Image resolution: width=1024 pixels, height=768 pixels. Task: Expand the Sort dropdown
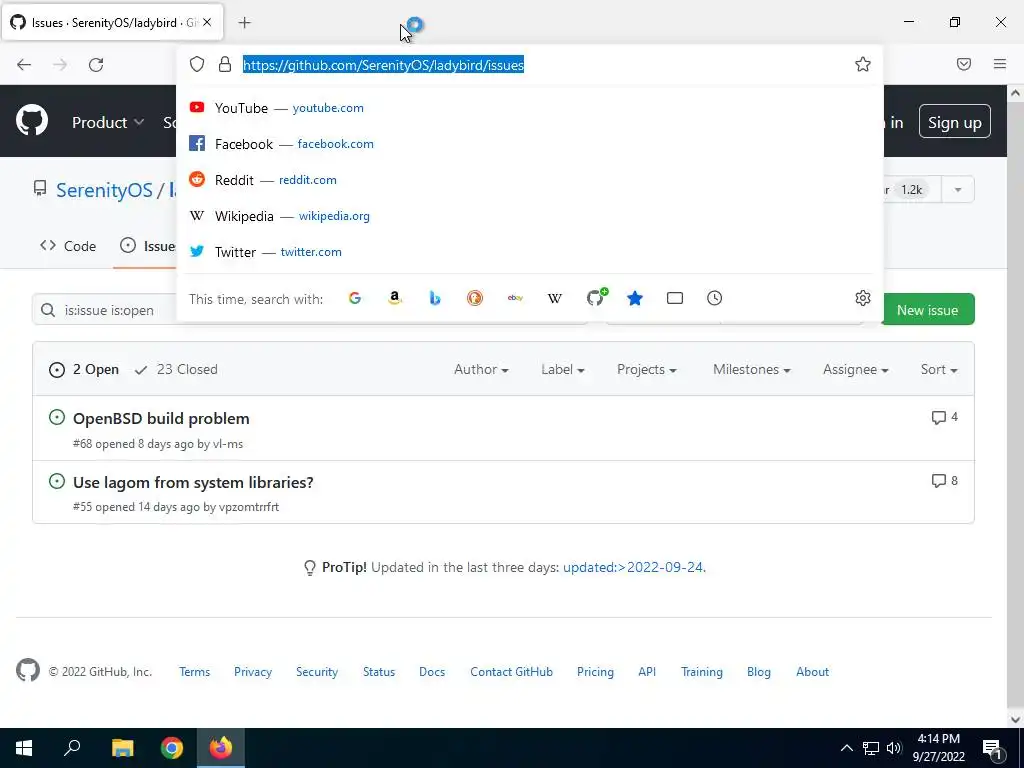(939, 370)
